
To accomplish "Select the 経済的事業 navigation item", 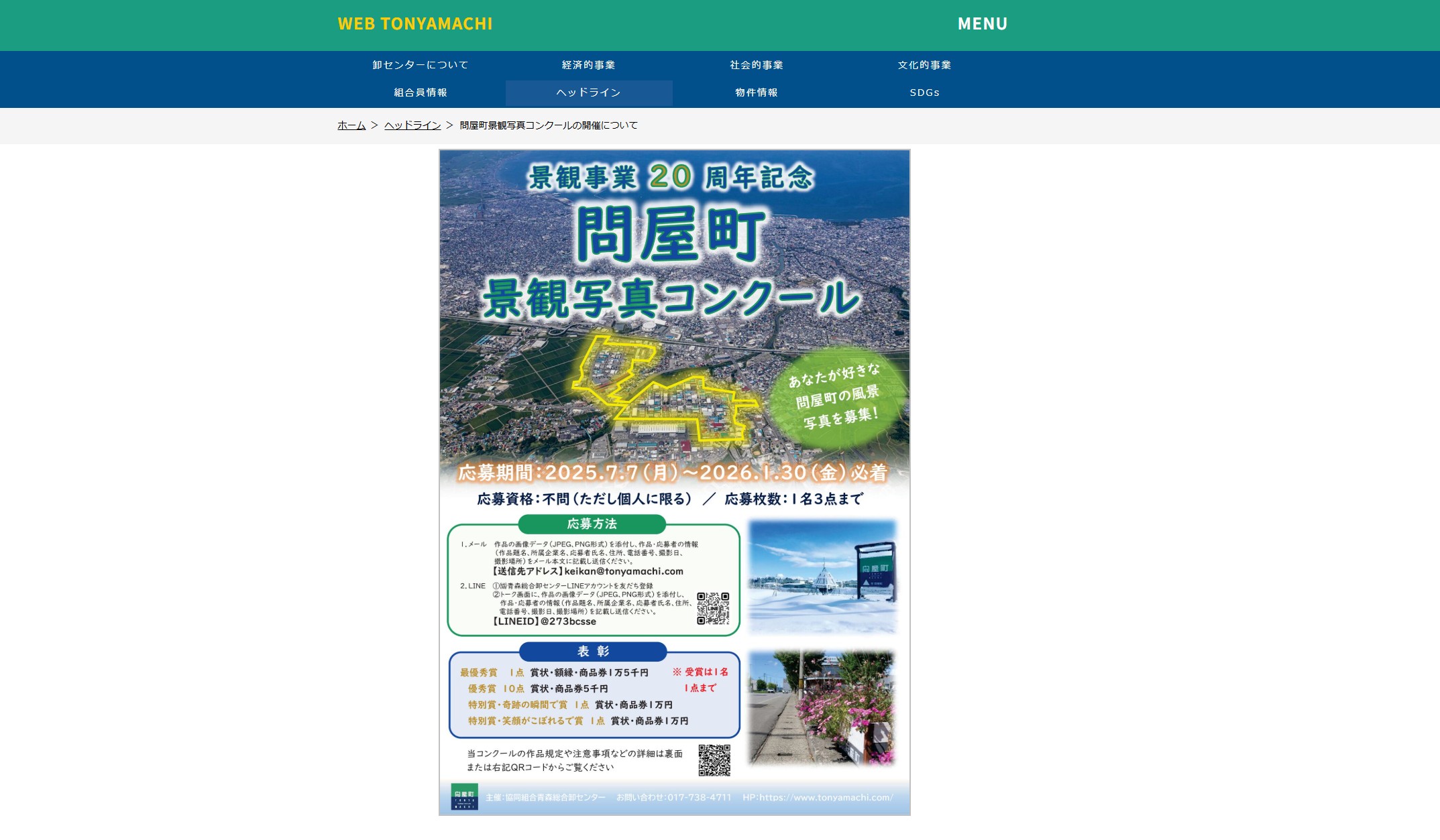I will (x=588, y=65).
